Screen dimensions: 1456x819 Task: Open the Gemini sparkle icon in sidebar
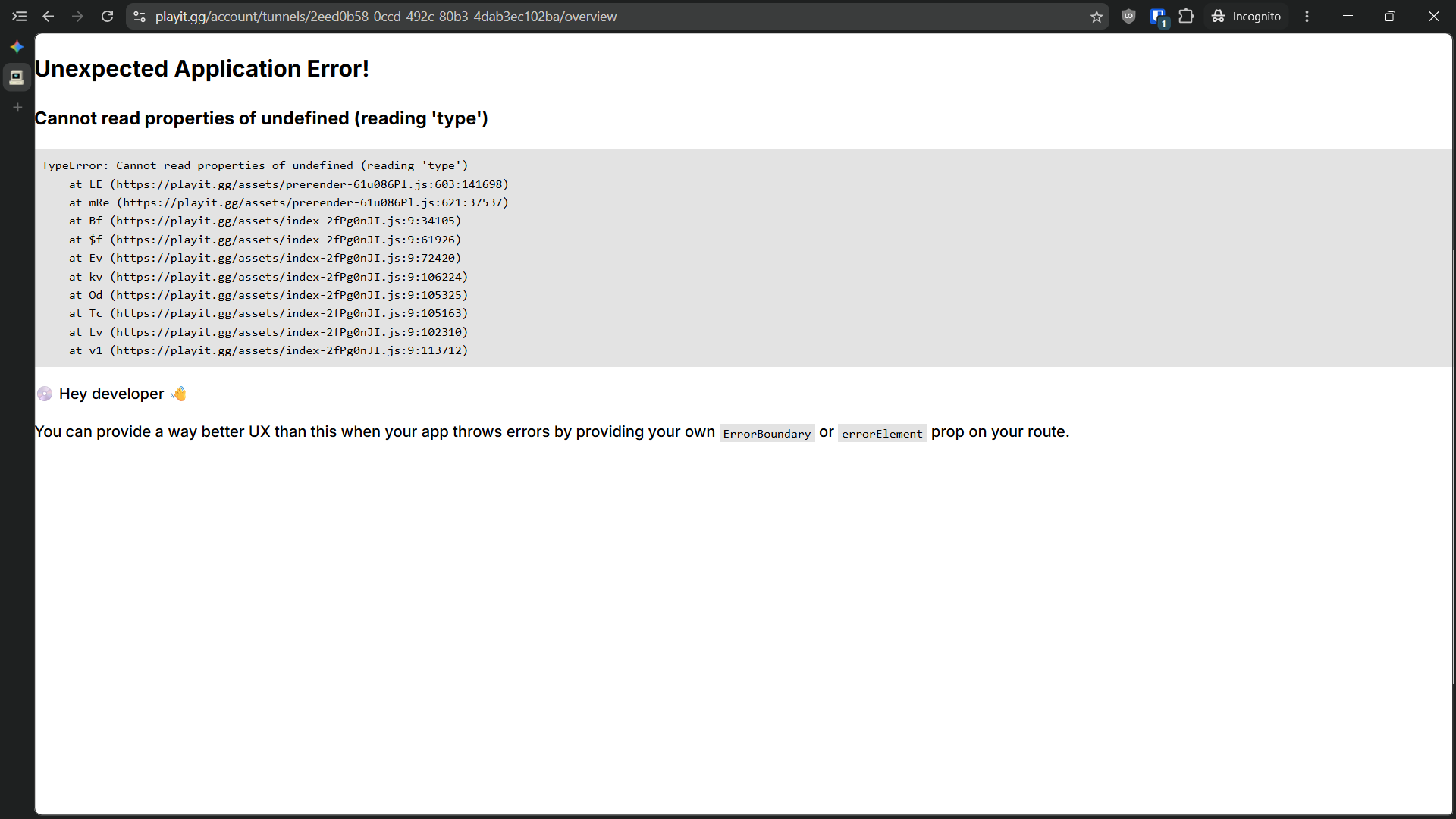pyautogui.click(x=17, y=47)
